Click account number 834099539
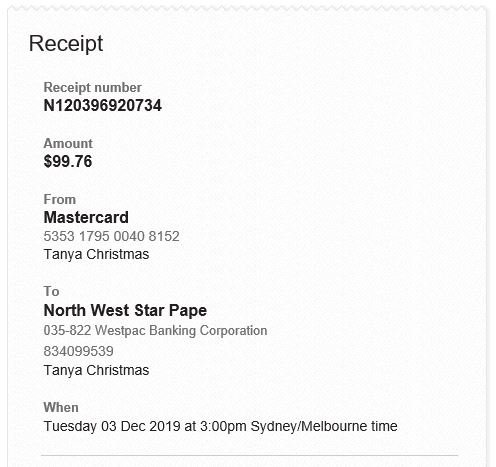The image size is (496, 467). coord(78,351)
